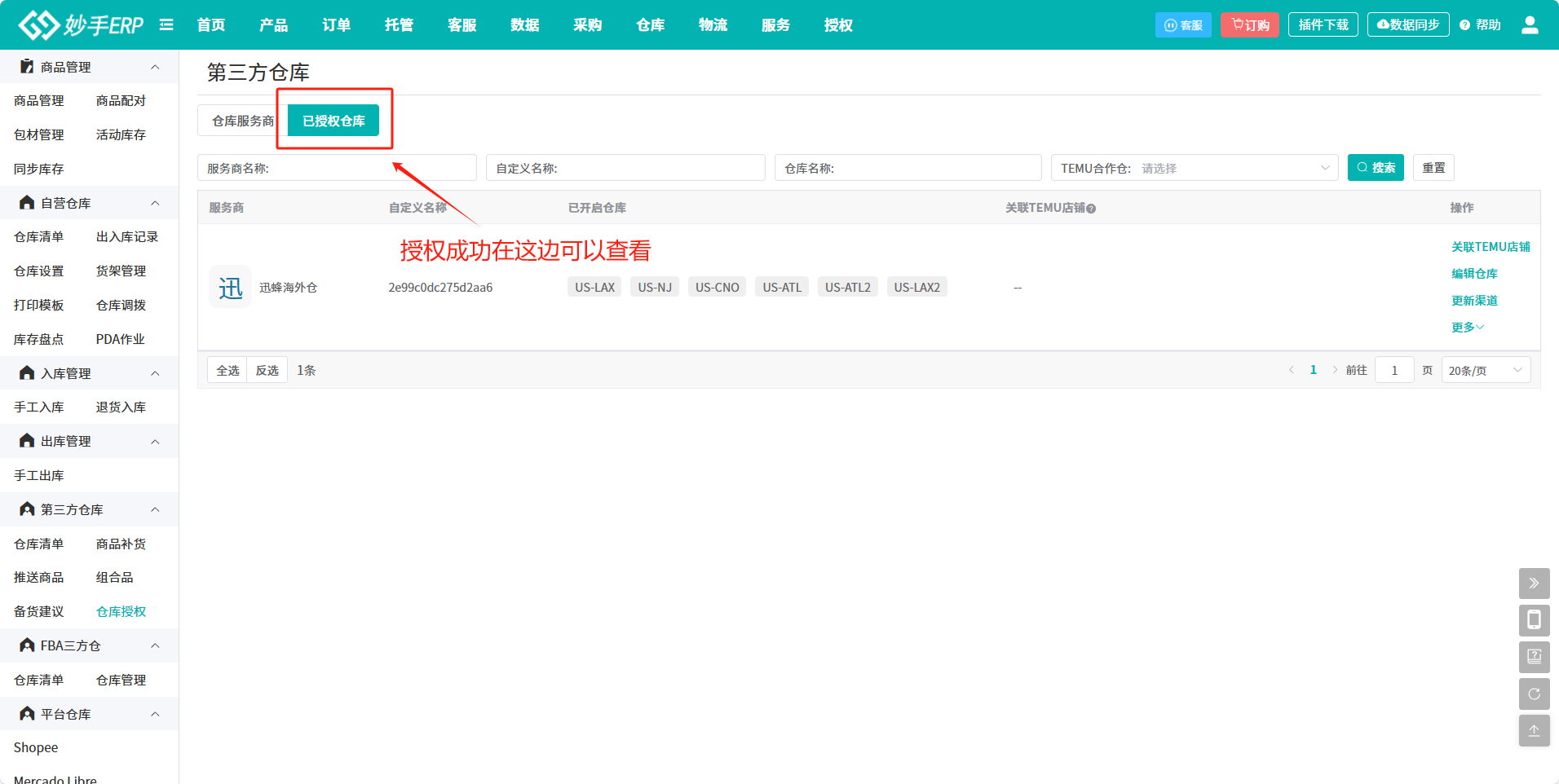Open 打印模板 in sidebar
Viewport: 1559px width, 784px height.
coord(38,305)
